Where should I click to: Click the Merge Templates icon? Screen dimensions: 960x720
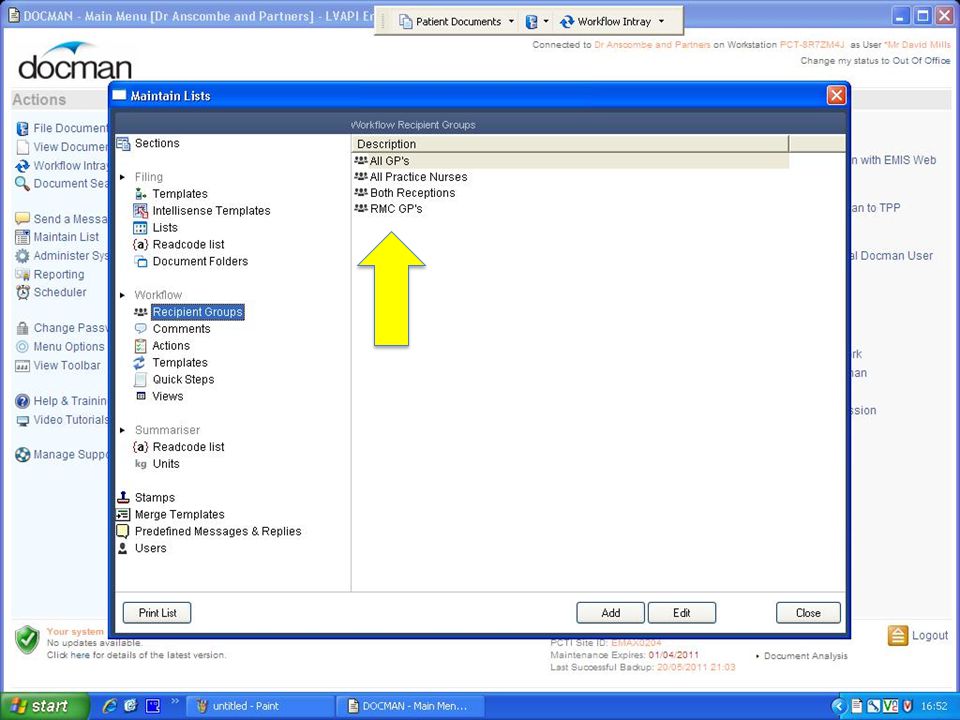tap(123, 514)
